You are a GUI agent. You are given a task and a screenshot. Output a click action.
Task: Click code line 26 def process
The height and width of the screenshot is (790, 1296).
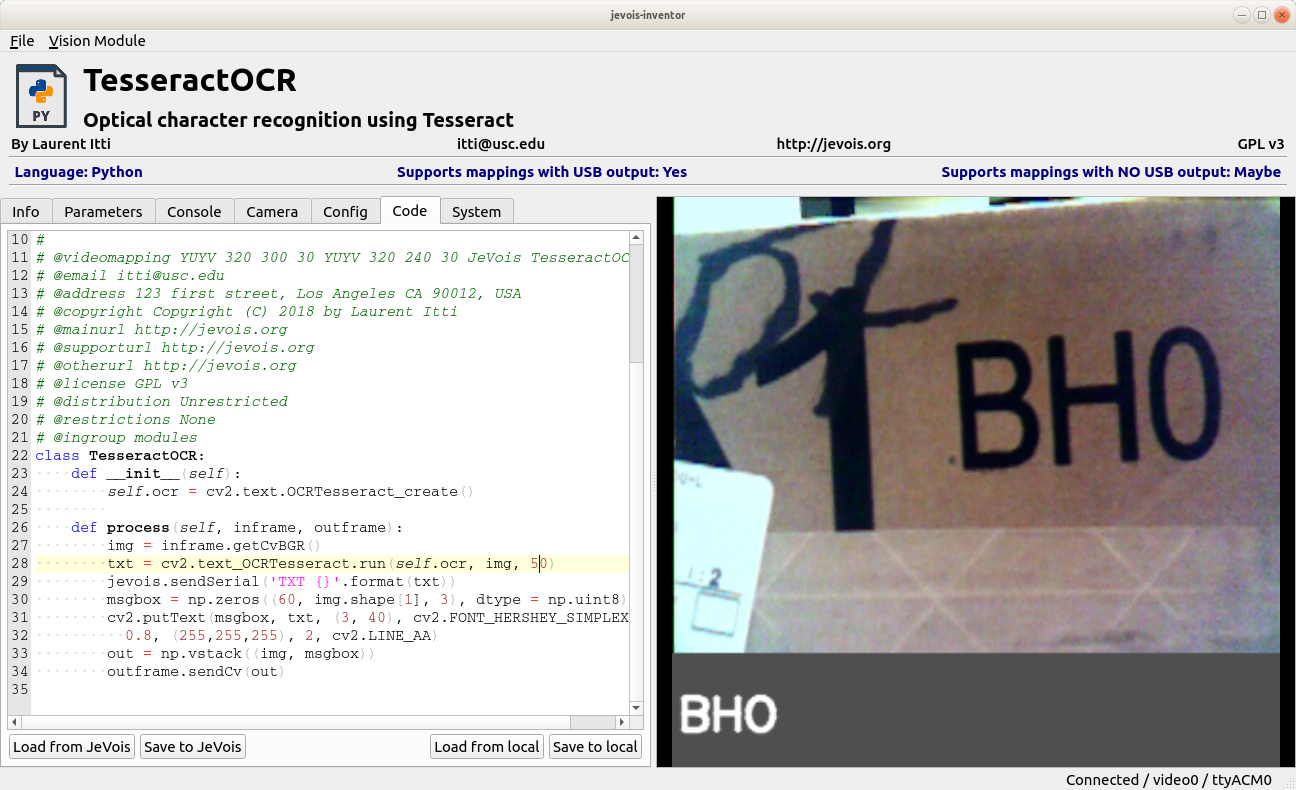coord(237,527)
